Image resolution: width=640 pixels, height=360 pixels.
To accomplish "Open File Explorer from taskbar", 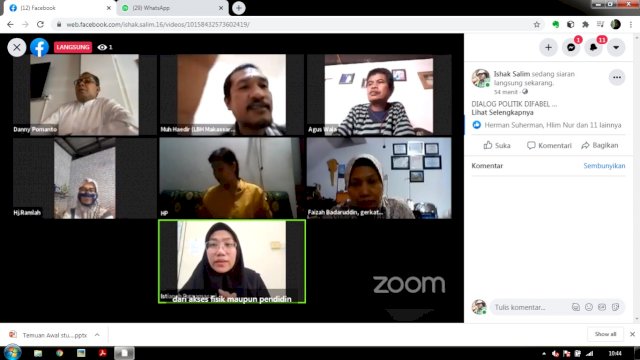I will pos(38,353).
